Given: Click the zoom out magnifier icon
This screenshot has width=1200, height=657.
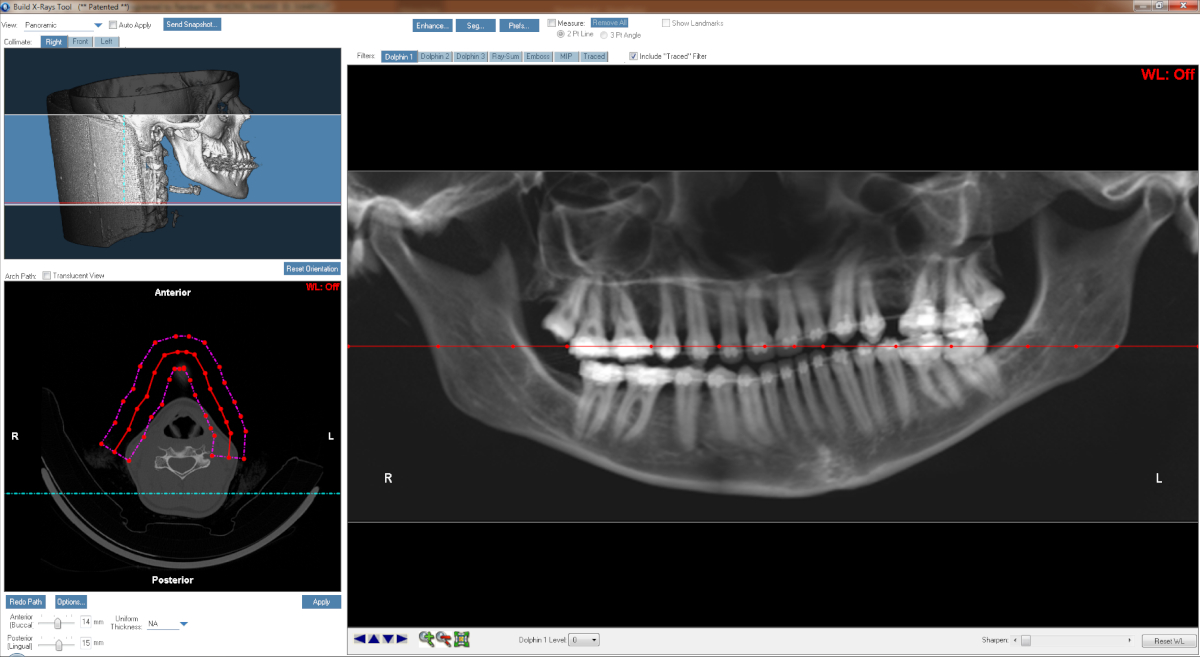Looking at the screenshot, I should click(x=444, y=639).
